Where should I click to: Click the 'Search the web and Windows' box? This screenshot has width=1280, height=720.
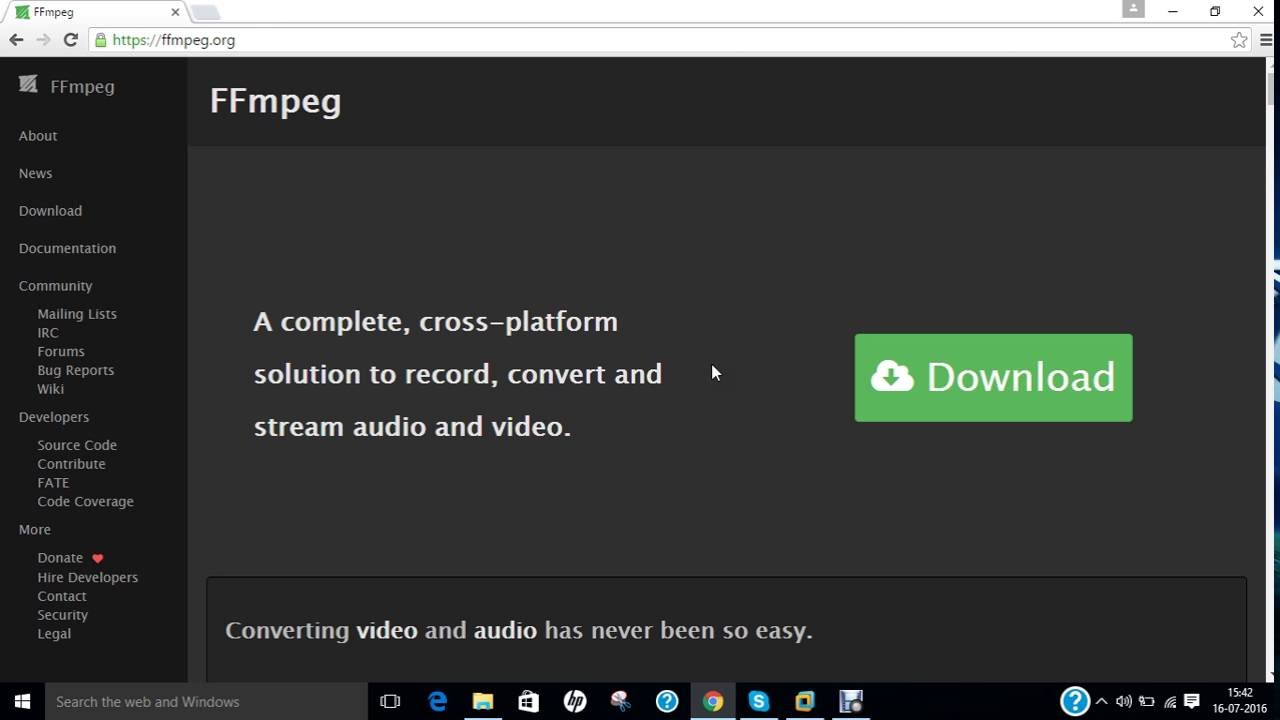(206, 702)
